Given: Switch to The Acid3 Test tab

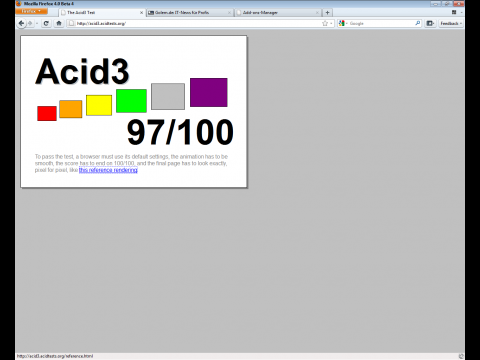Looking at the screenshot, I should point(102,12).
